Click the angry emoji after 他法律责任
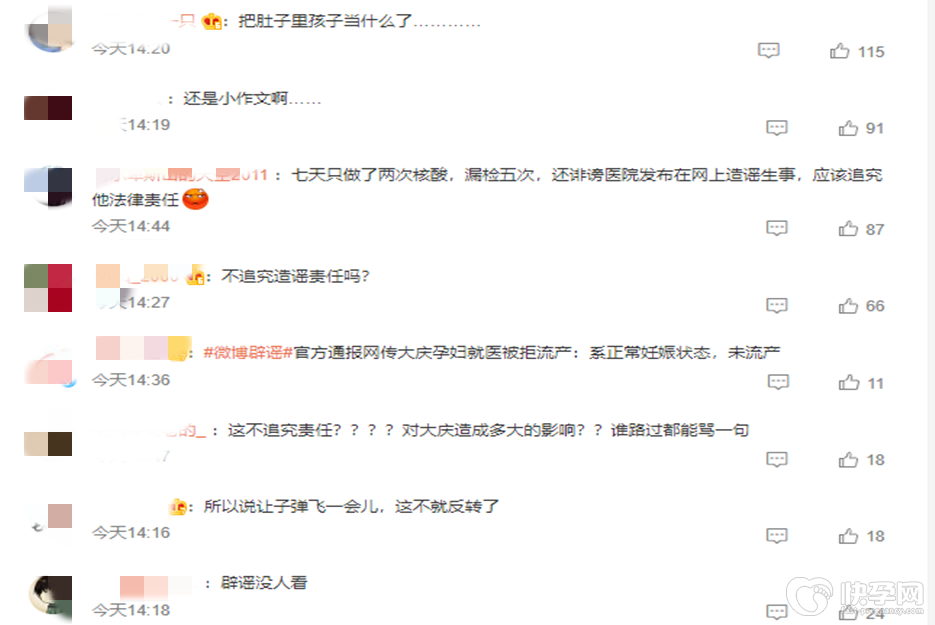 coord(195,199)
